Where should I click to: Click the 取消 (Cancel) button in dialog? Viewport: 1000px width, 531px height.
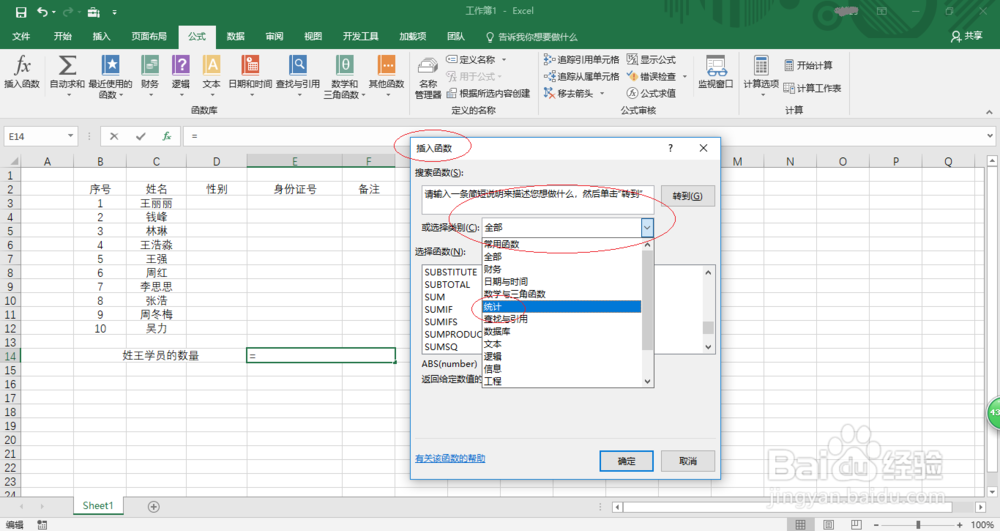(688, 461)
